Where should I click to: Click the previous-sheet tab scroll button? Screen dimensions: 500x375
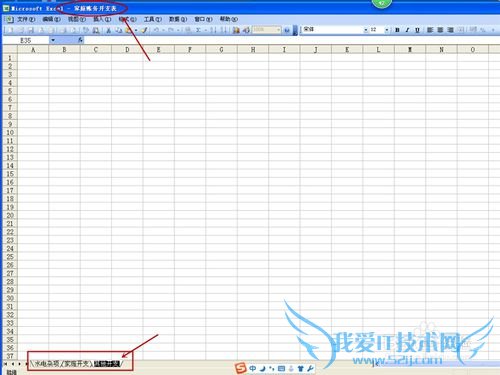click(13, 364)
